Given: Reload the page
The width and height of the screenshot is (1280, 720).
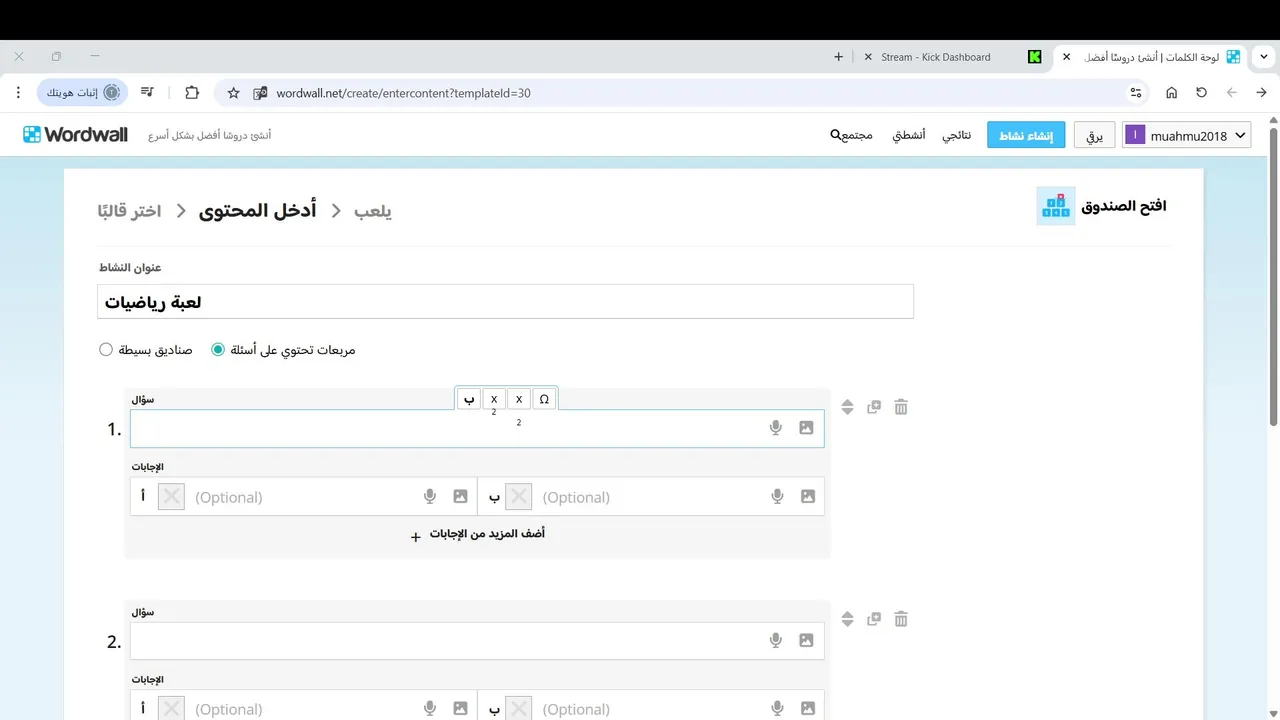Looking at the screenshot, I should [x=1201, y=93].
